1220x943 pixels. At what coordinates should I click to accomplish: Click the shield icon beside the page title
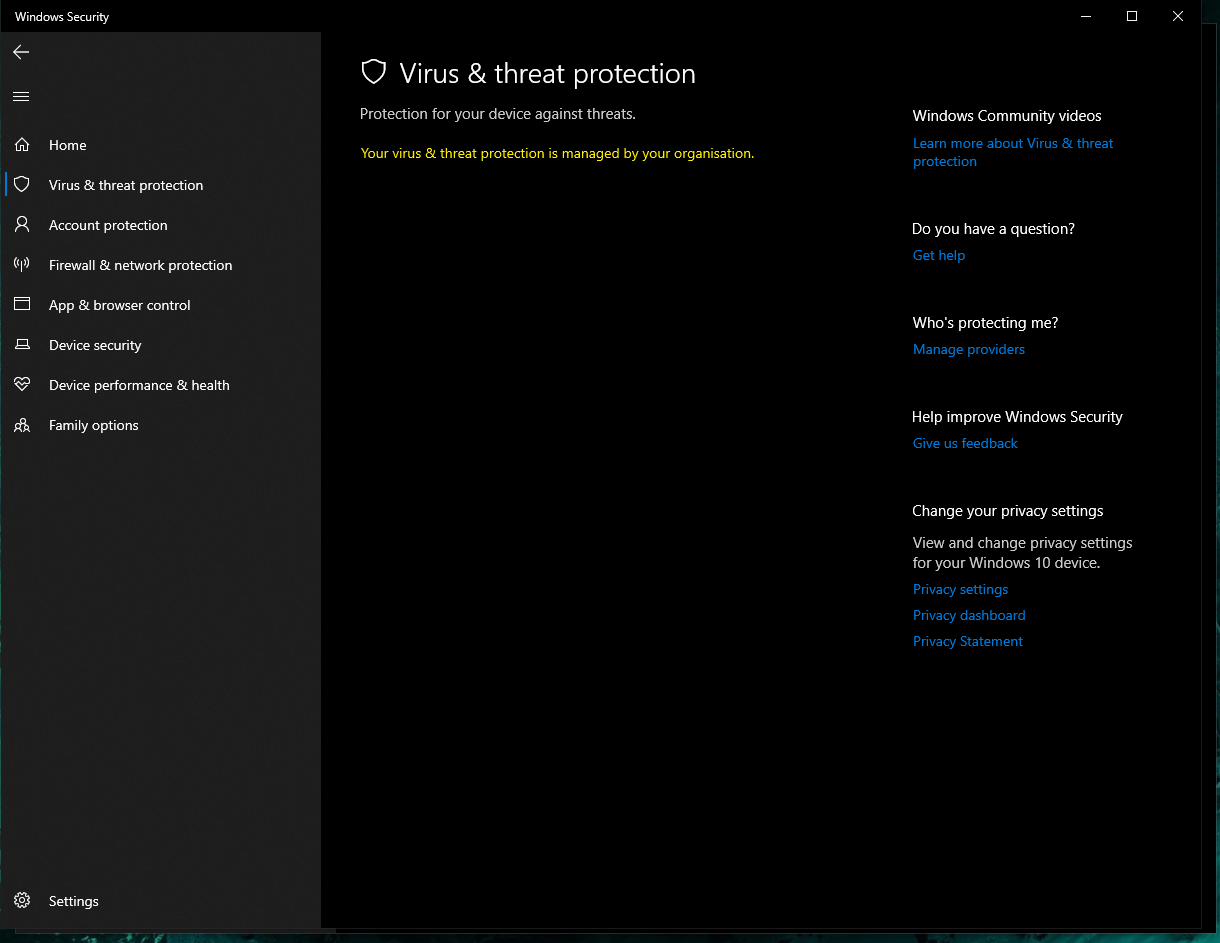(x=374, y=72)
